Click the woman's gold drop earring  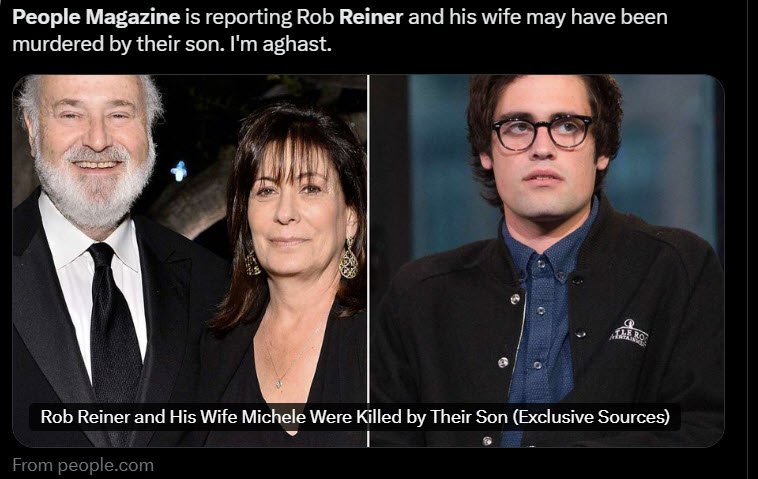pos(349,261)
